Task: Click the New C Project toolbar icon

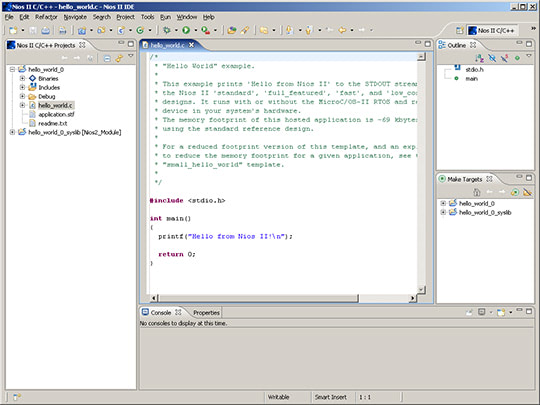Action: pyautogui.click(x=82, y=30)
